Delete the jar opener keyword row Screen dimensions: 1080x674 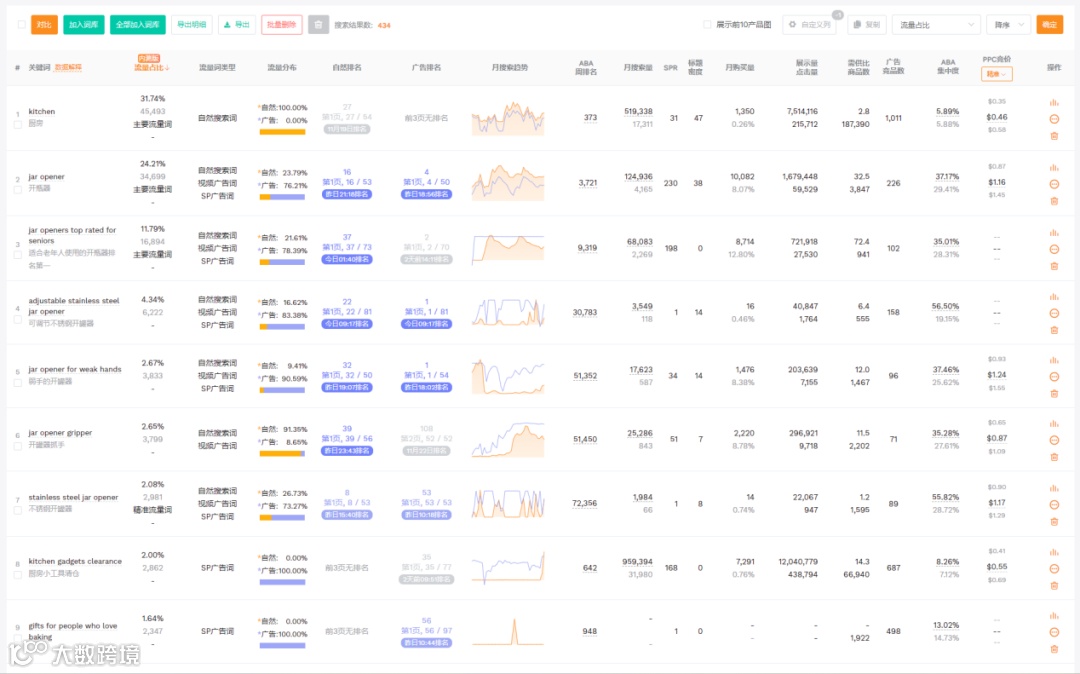pos(1054,201)
